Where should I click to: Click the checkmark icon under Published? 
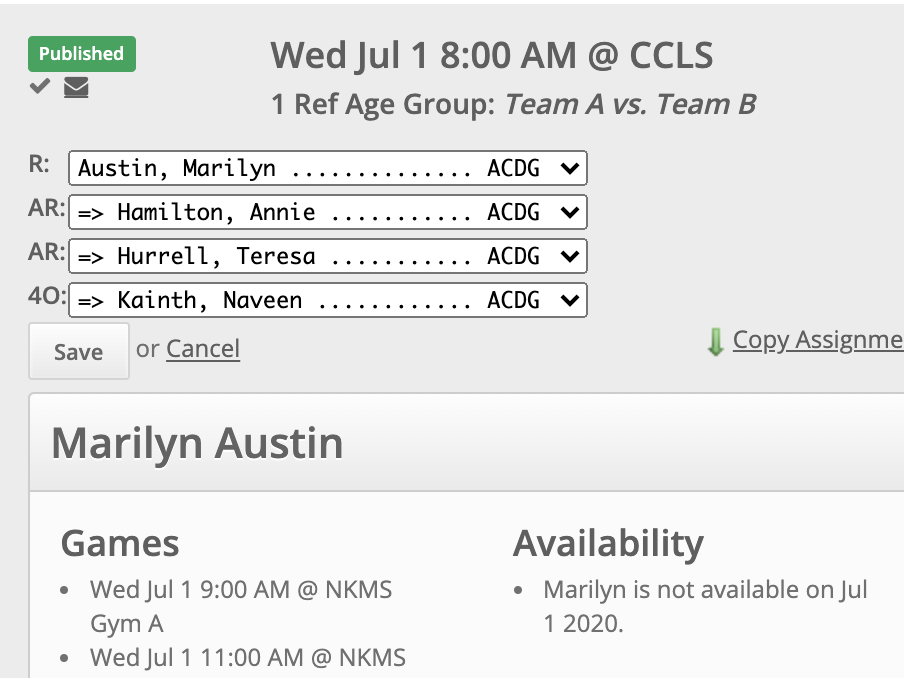pyautogui.click(x=40, y=86)
